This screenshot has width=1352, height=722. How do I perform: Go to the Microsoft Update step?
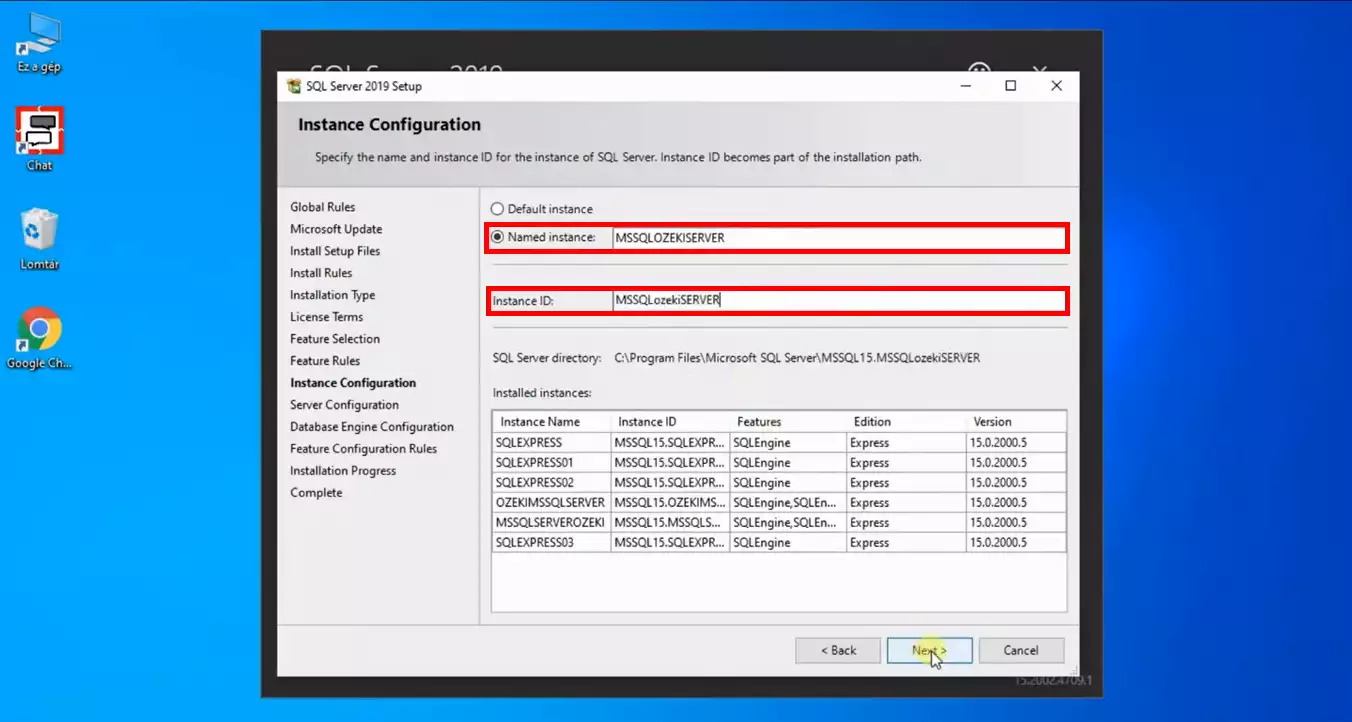tap(336, 229)
